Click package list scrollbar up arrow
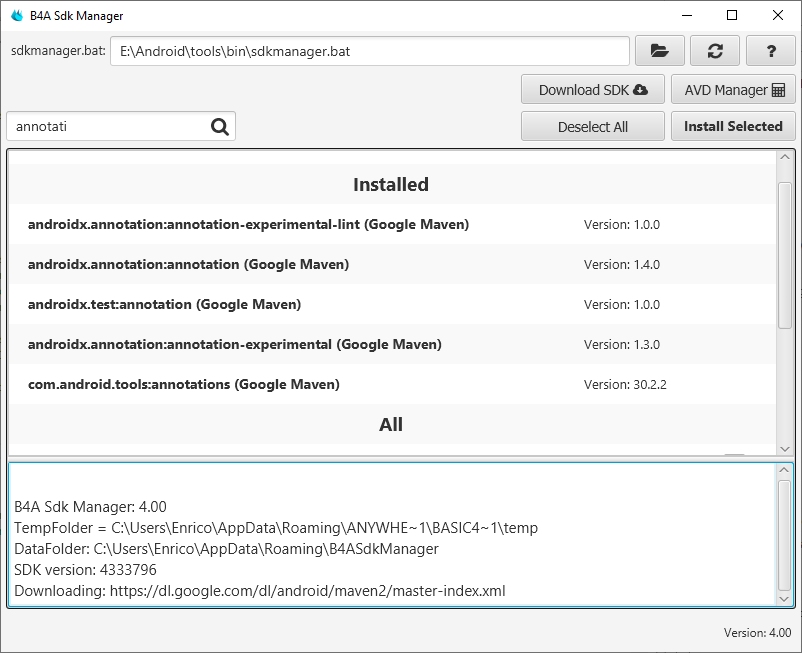 pos(785,157)
